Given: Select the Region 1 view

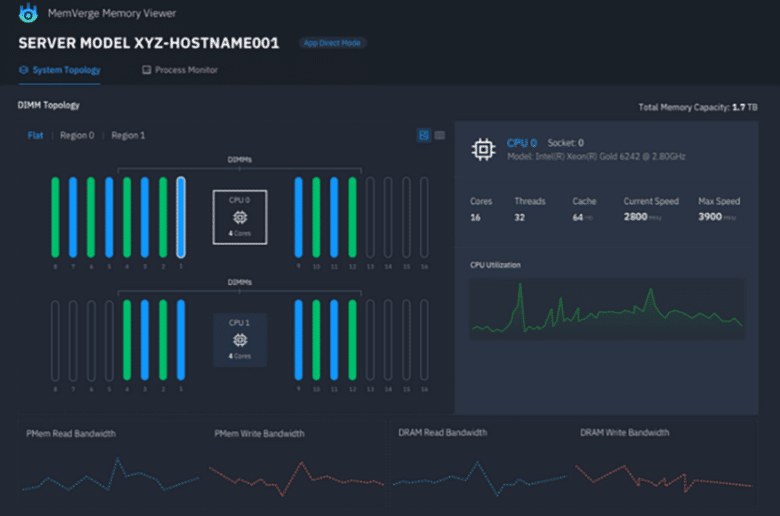Looking at the screenshot, I should [128, 135].
